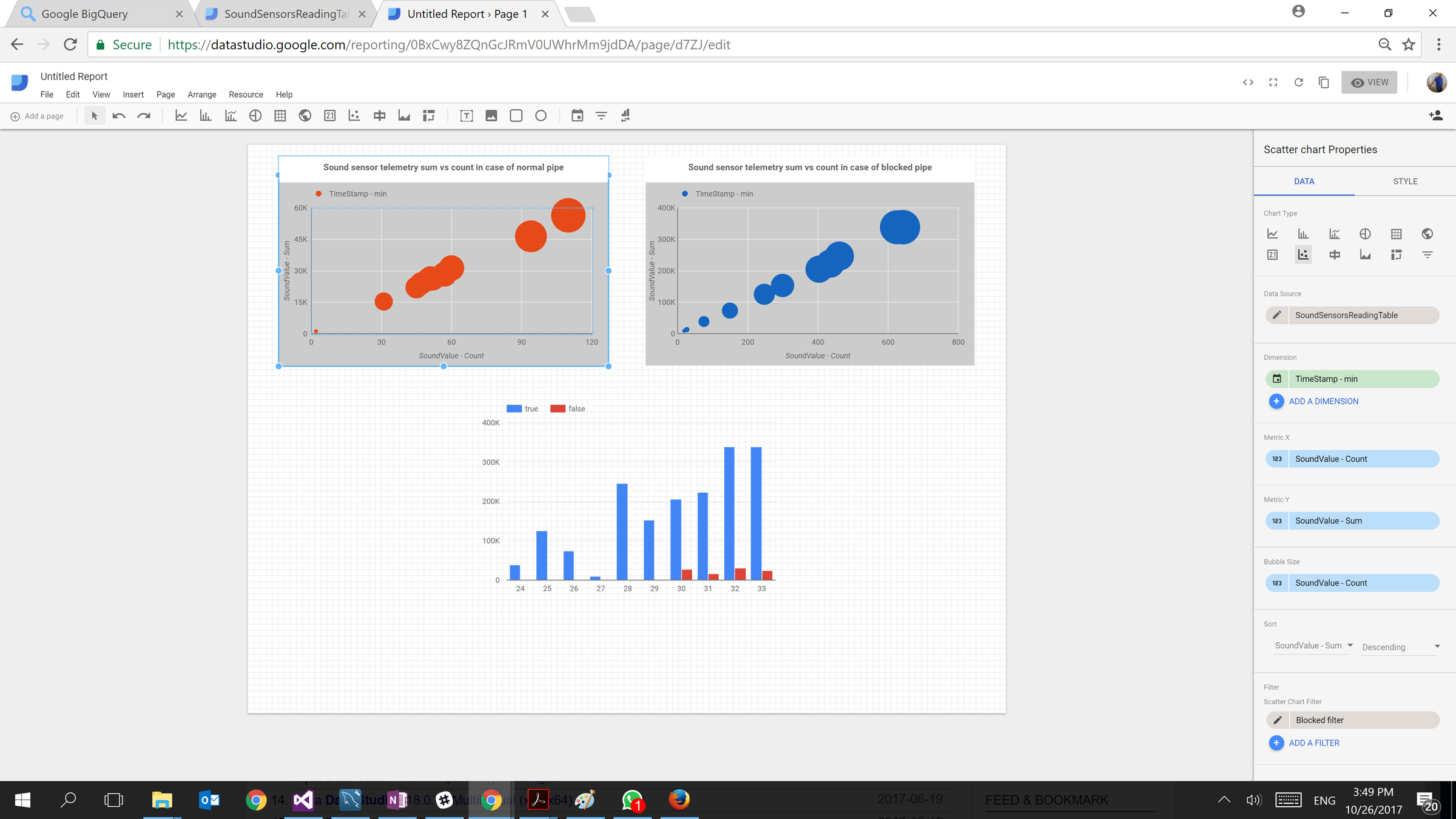Switch to the STYLE tab
The height and width of the screenshot is (819, 1456).
point(1405,181)
